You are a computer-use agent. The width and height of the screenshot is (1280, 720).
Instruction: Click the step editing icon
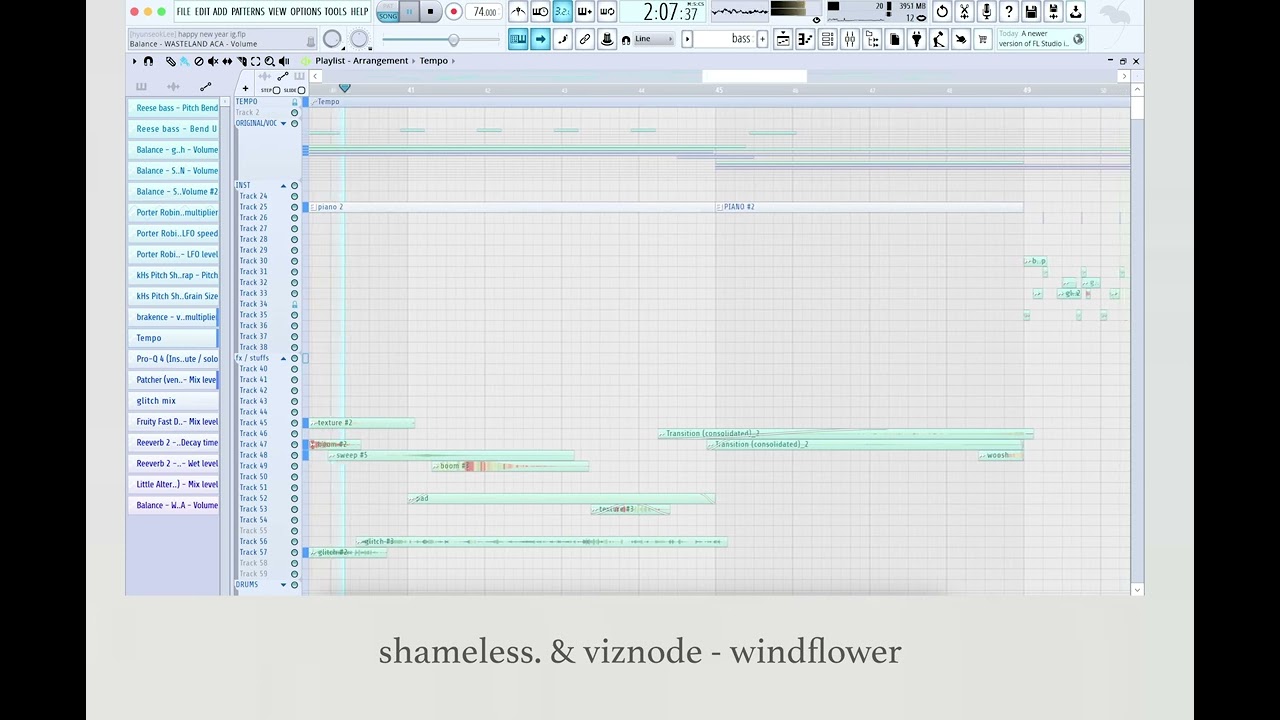pos(562,39)
